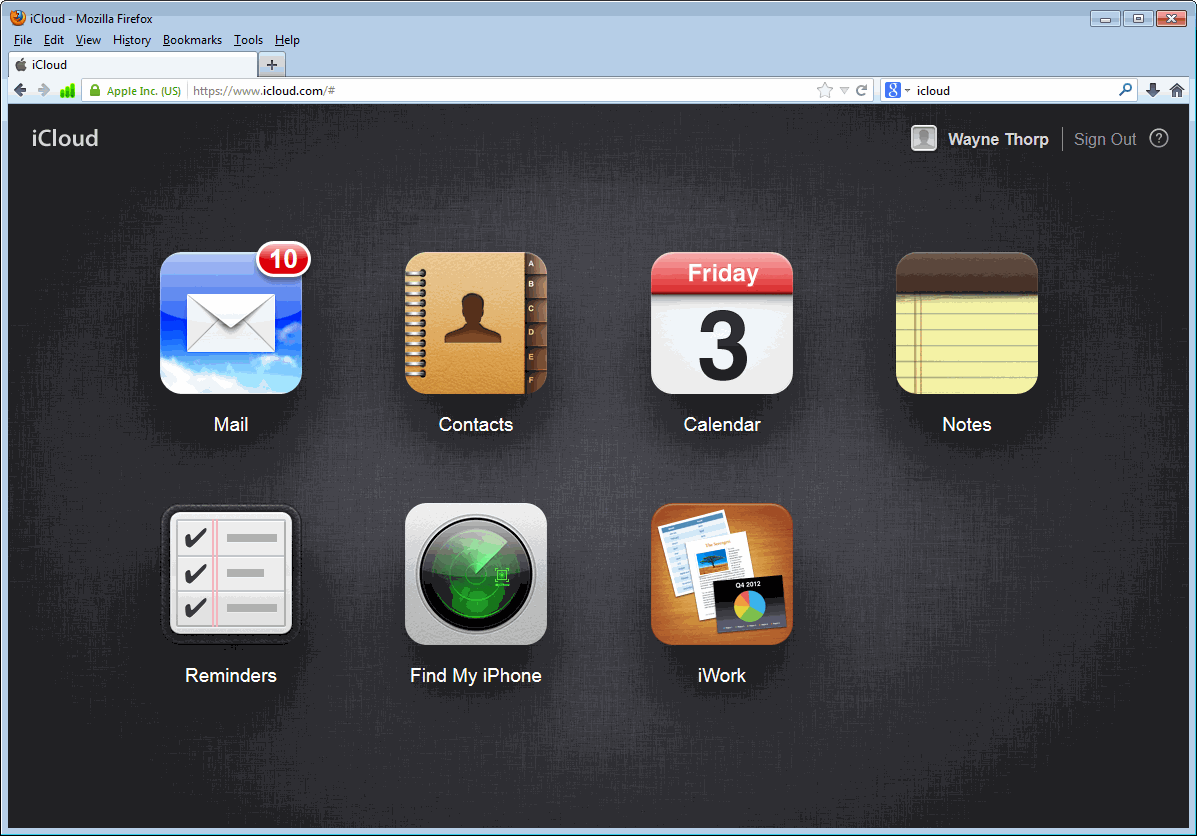Open the iCloud help question mark icon

pos(1159,138)
